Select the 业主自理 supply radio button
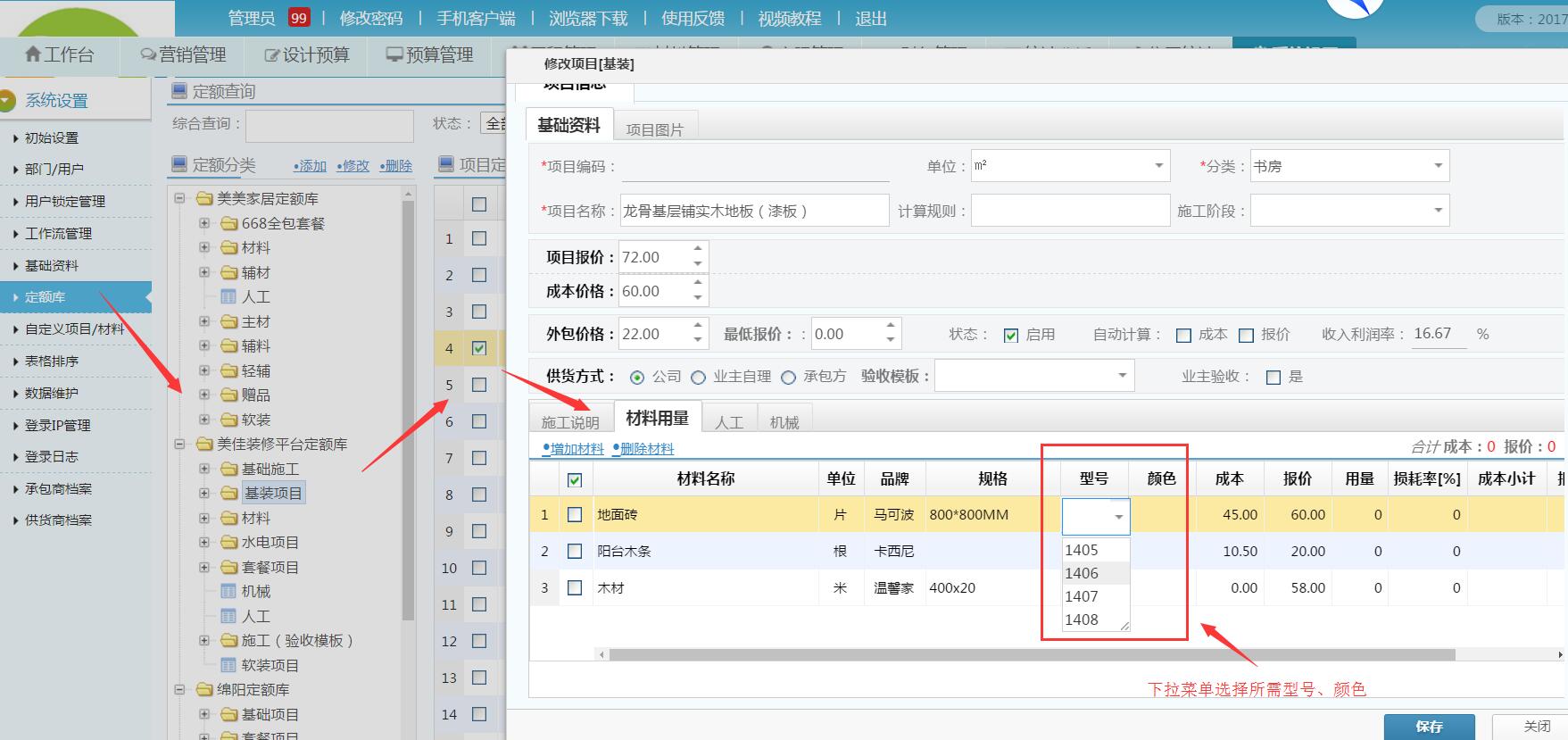1568x740 pixels. (x=699, y=378)
